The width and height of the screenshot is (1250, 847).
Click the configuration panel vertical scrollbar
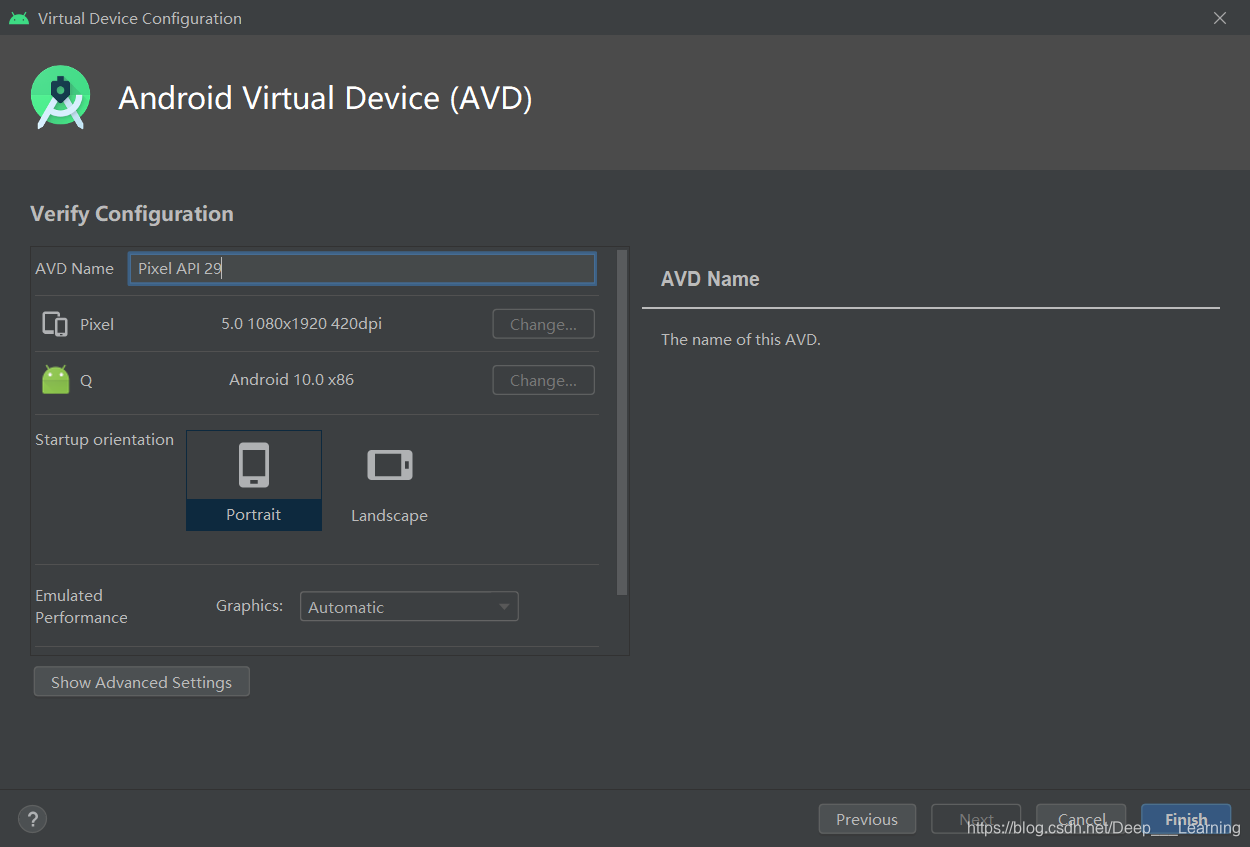pyautogui.click(x=622, y=422)
